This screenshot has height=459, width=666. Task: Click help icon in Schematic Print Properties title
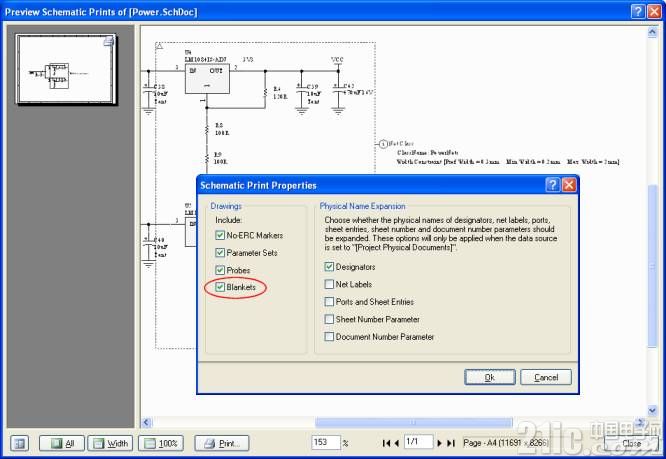pyautogui.click(x=553, y=185)
